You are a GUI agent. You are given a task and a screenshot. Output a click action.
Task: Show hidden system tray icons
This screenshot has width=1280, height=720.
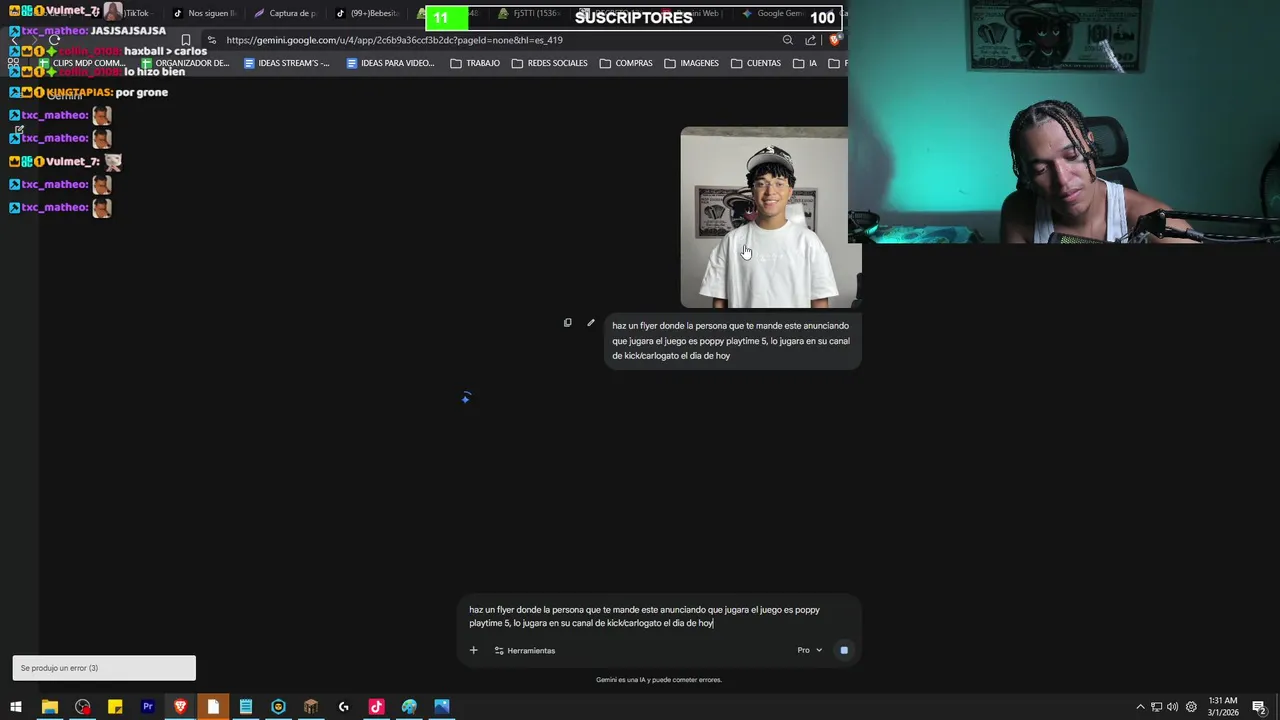point(1140,707)
